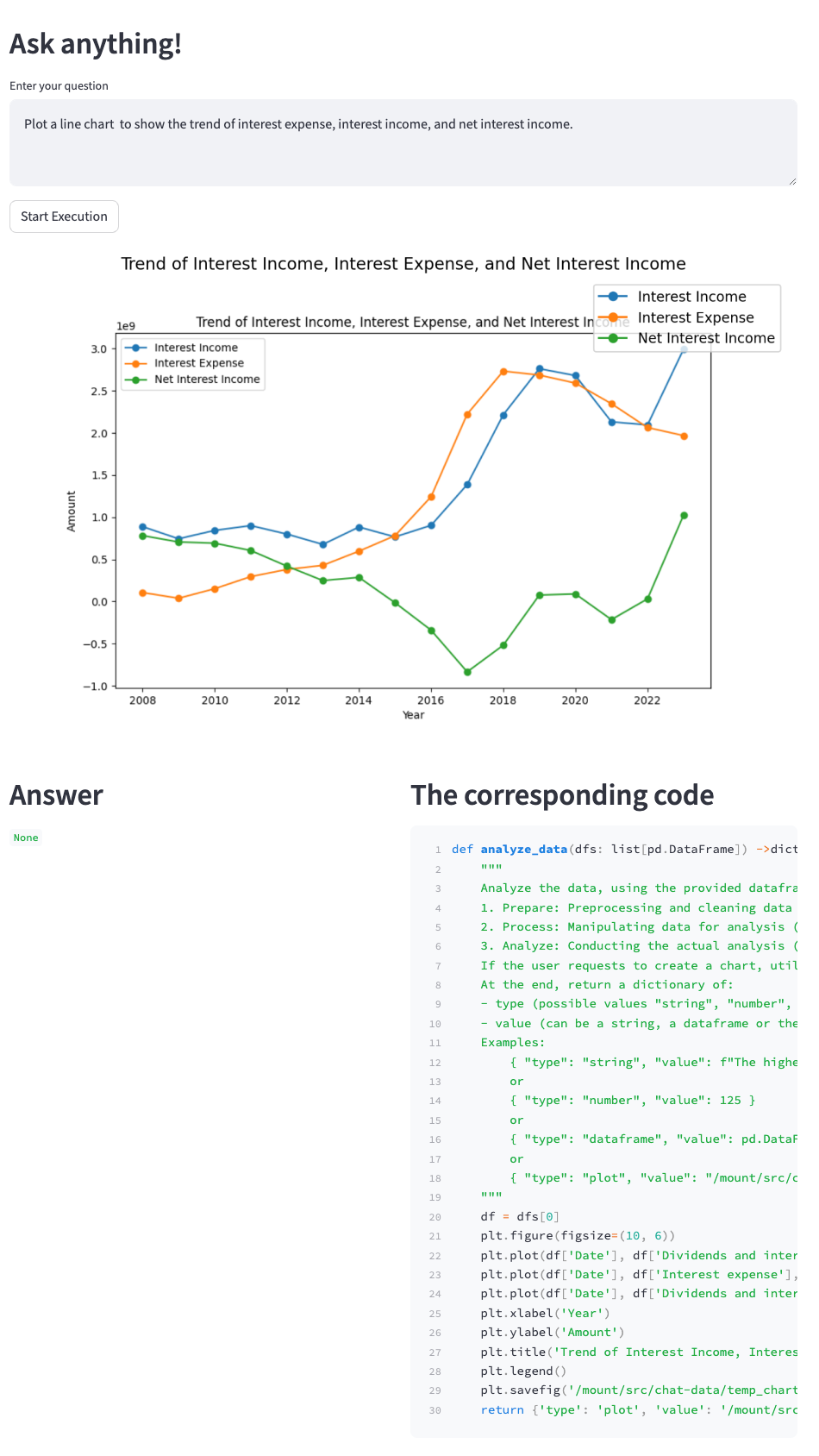Click the orange peak data point at 2018
819x1456 pixels.
click(503, 372)
